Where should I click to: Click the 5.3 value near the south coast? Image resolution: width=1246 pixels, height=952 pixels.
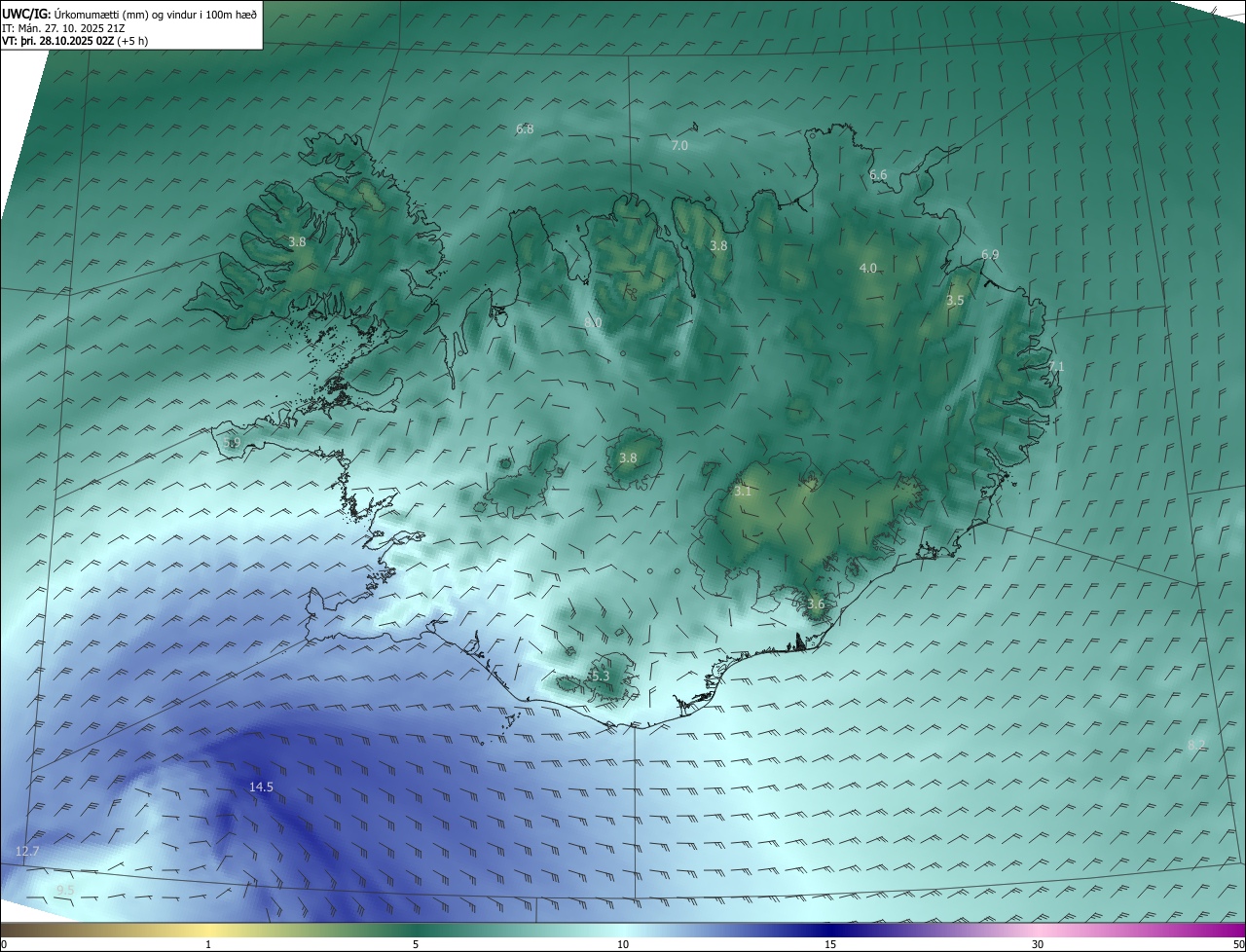point(600,676)
